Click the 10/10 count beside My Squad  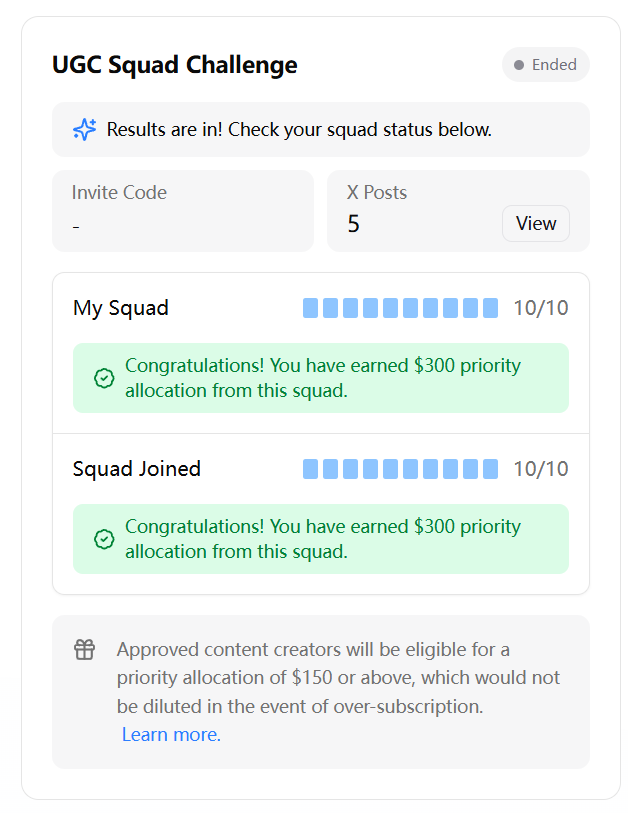click(541, 308)
